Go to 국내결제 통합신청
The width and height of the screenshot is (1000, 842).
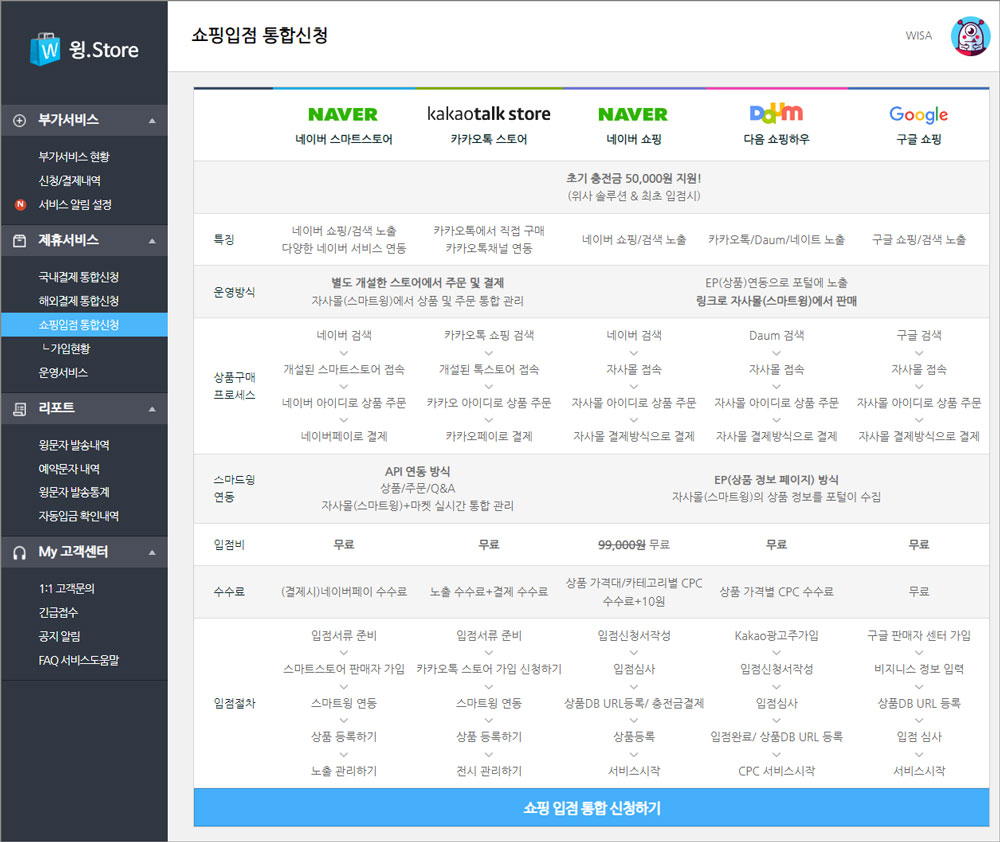[x=78, y=277]
